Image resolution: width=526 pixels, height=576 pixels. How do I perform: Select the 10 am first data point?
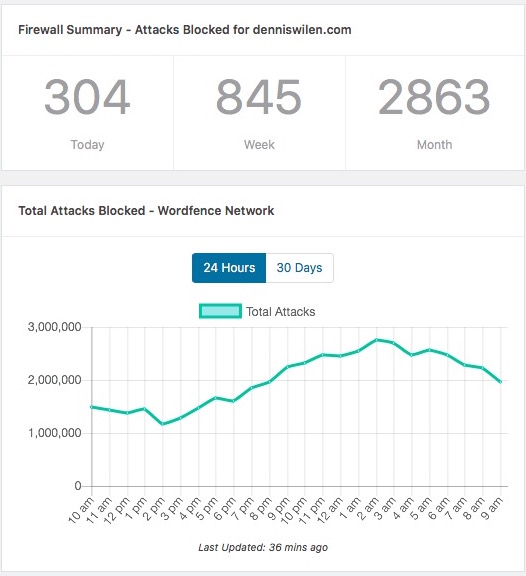click(92, 407)
